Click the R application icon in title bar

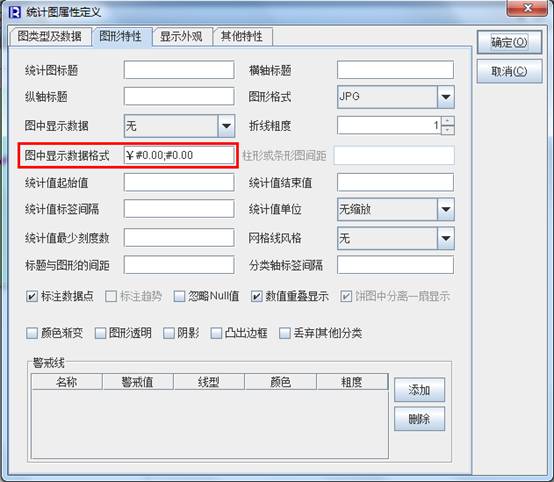coord(15,12)
